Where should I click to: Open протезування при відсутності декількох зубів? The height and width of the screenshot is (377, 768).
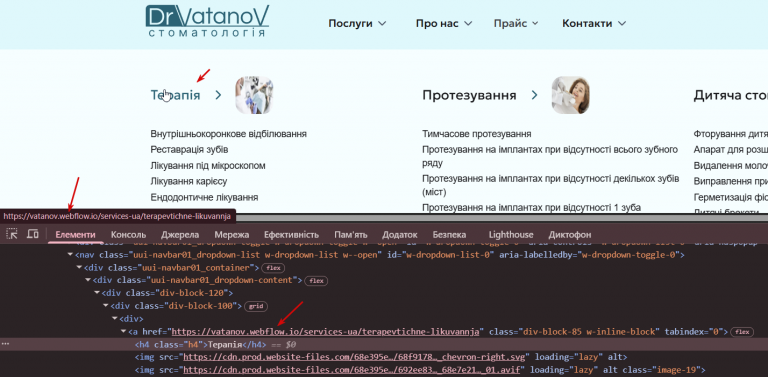(551, 185)
